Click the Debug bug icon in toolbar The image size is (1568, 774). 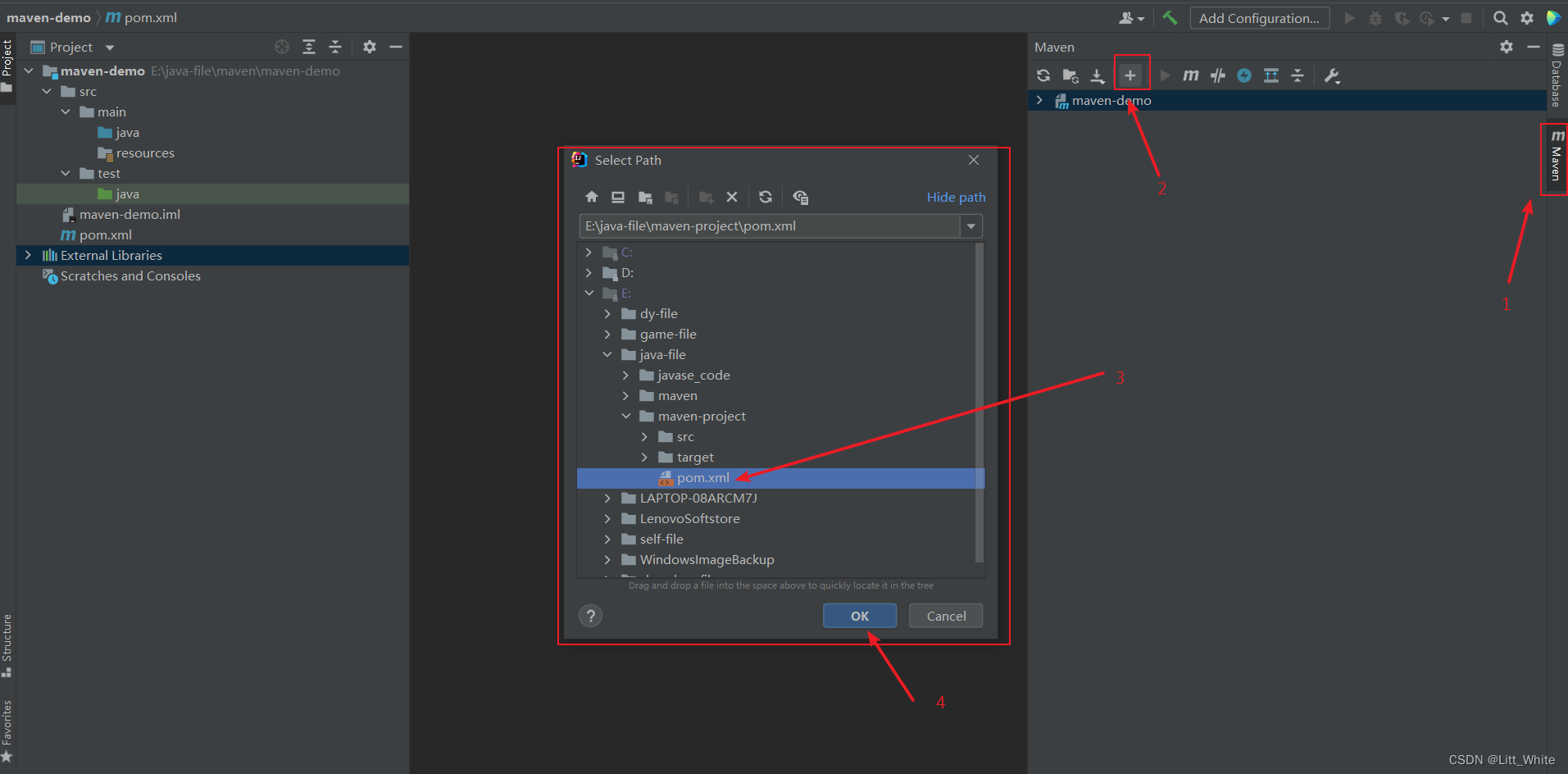point(1375,18)
